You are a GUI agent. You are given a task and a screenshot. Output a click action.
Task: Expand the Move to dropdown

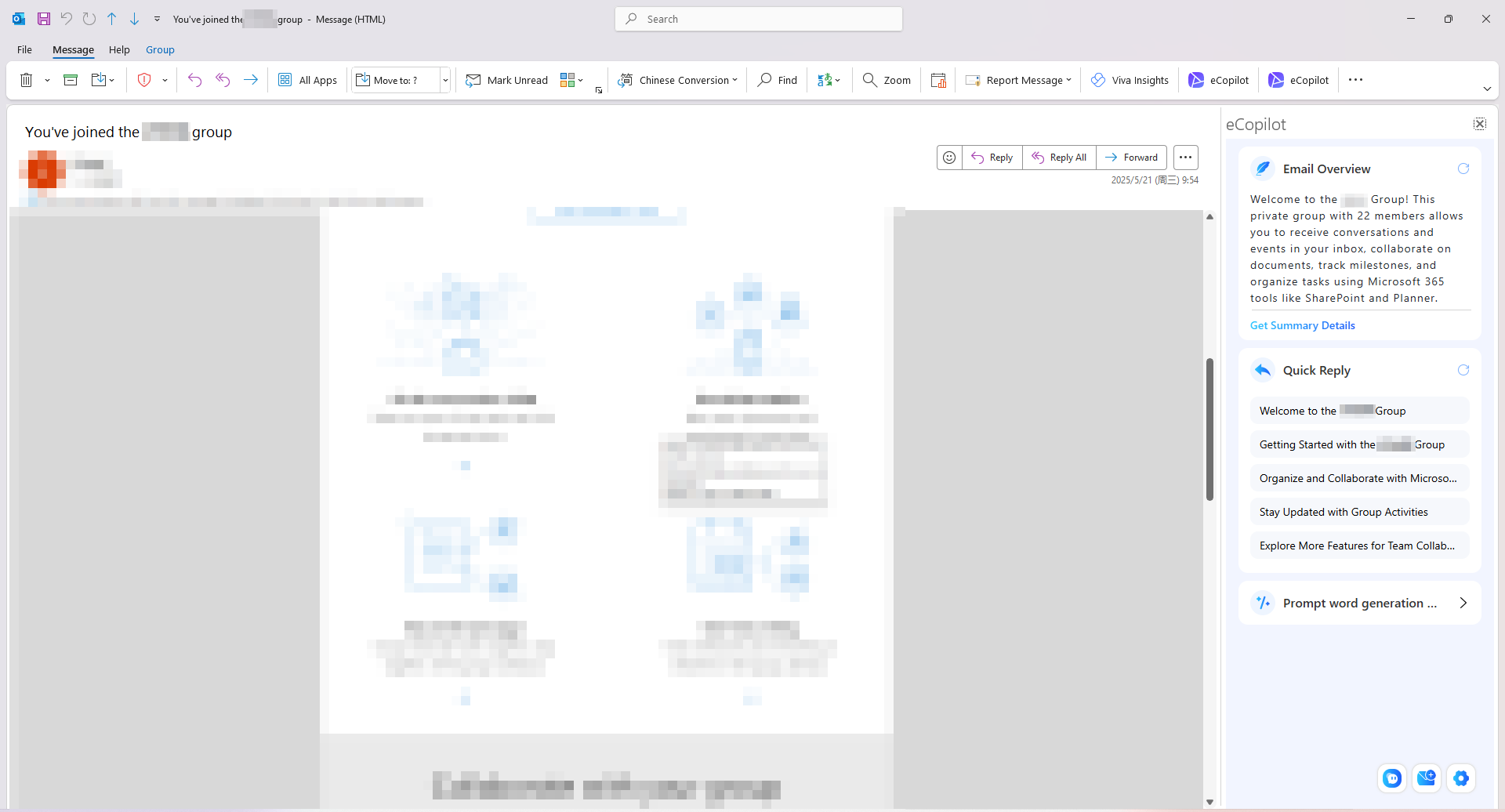(444, 79)
